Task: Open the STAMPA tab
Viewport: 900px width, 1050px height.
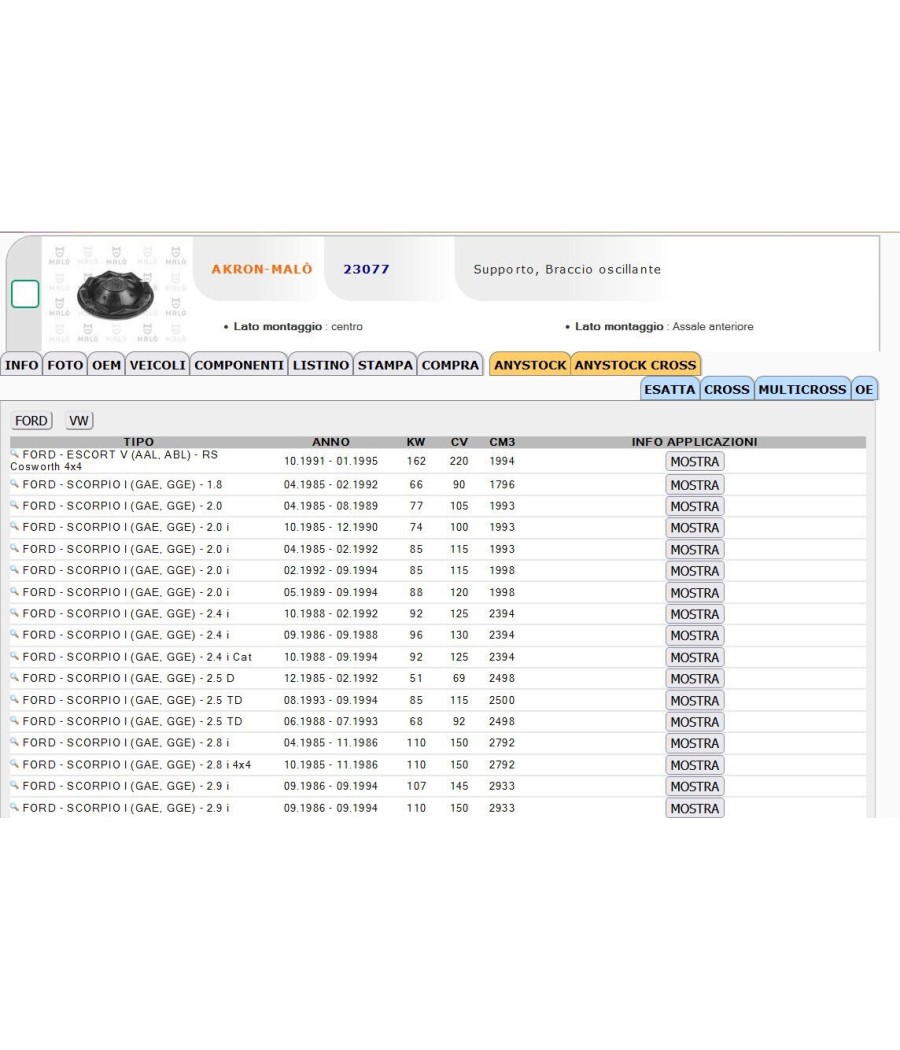Action: pos(385,365)
